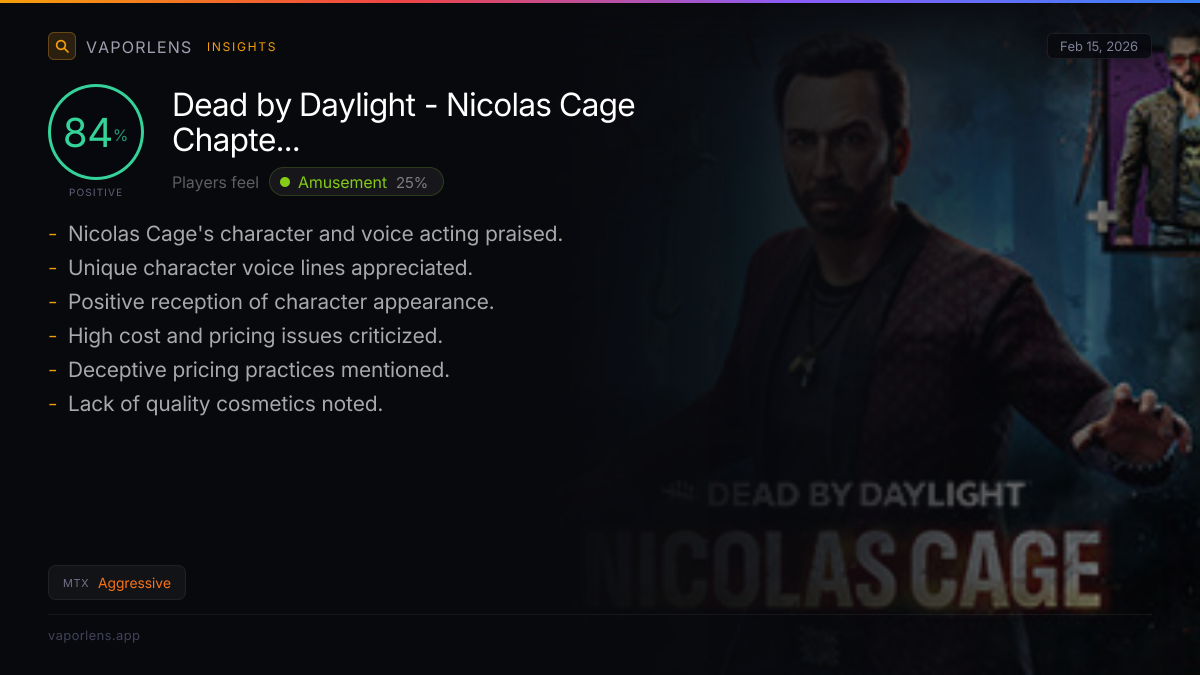
Task: Click the large NICOLAS CAGE banner text
Action: coord(843,570)
